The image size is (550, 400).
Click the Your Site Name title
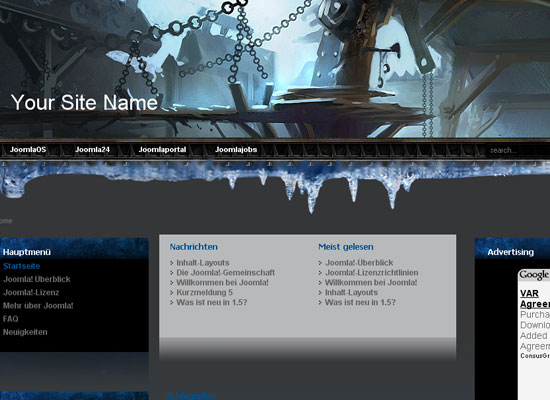85,102
